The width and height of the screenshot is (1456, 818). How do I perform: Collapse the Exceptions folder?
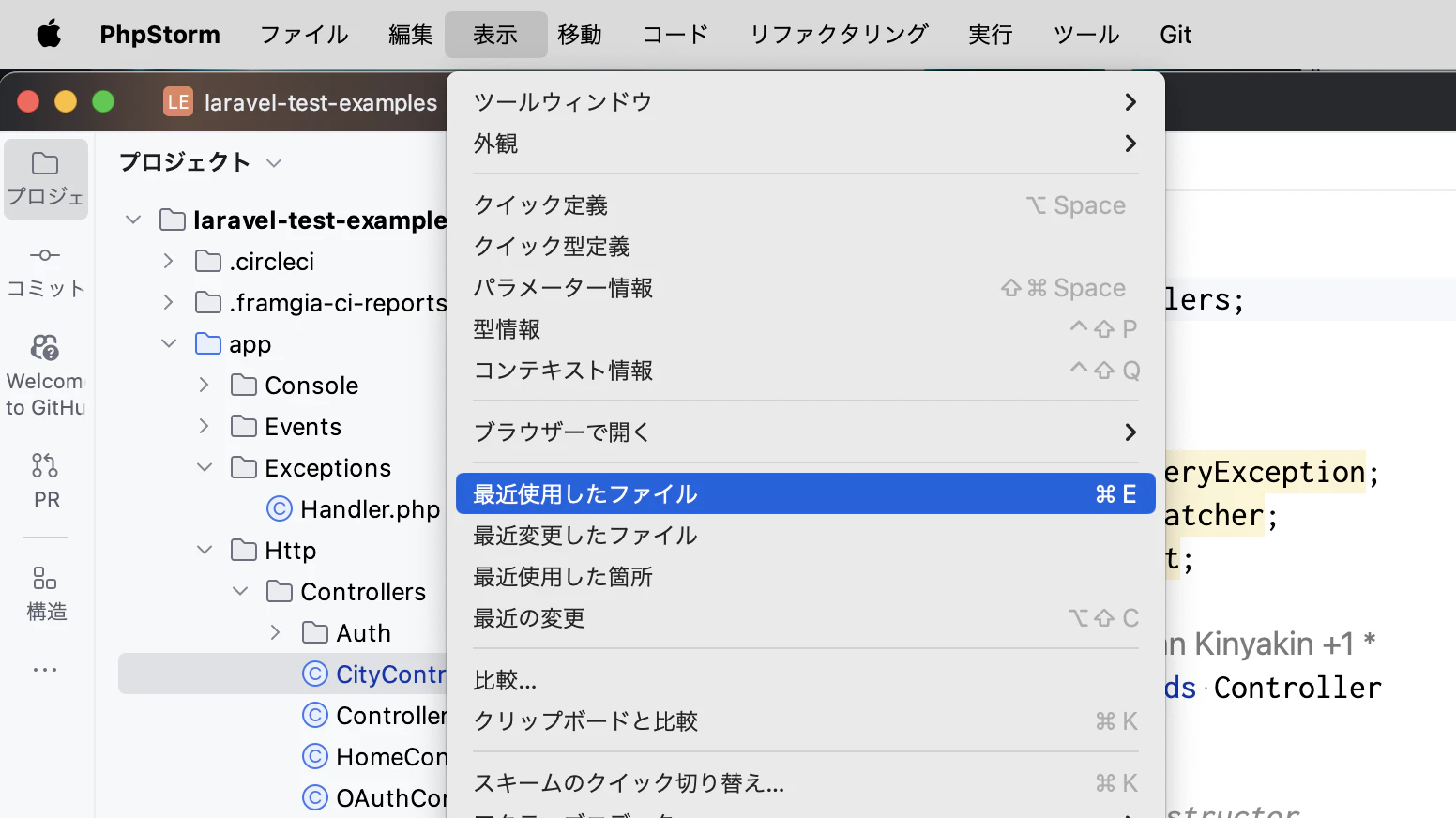(205, 467)
